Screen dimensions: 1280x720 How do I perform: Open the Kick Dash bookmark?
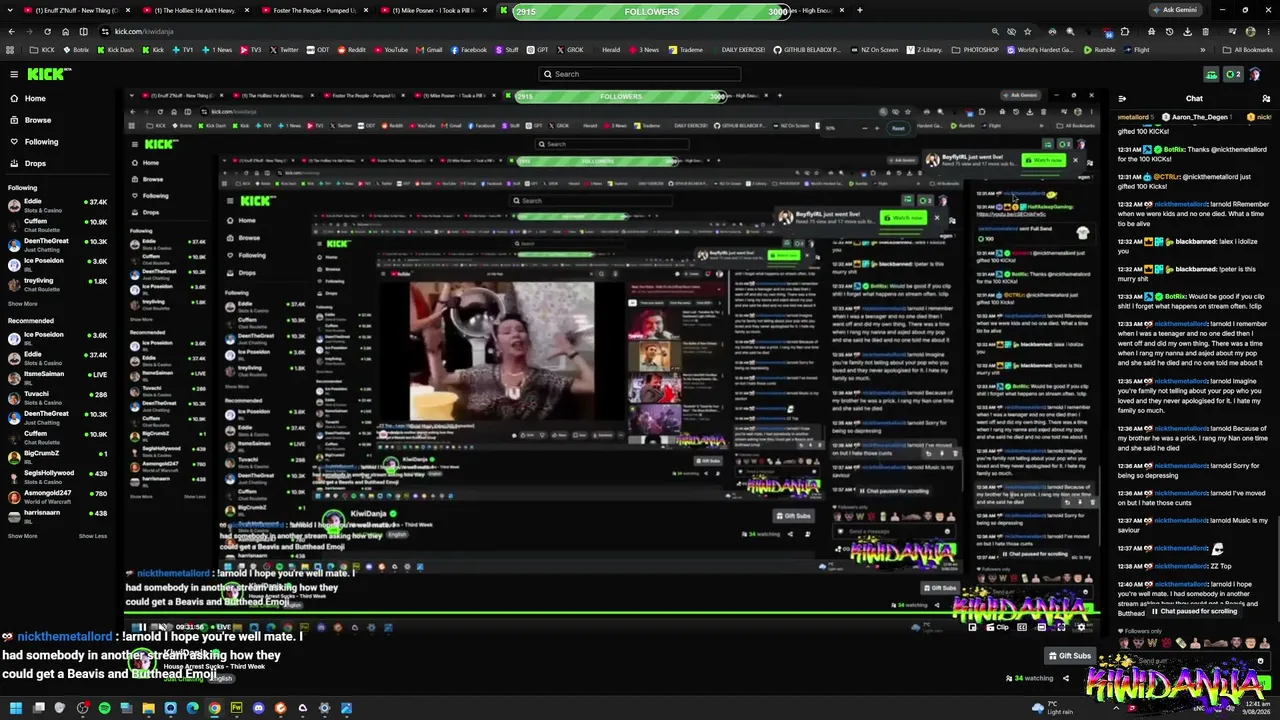point(117,50)
